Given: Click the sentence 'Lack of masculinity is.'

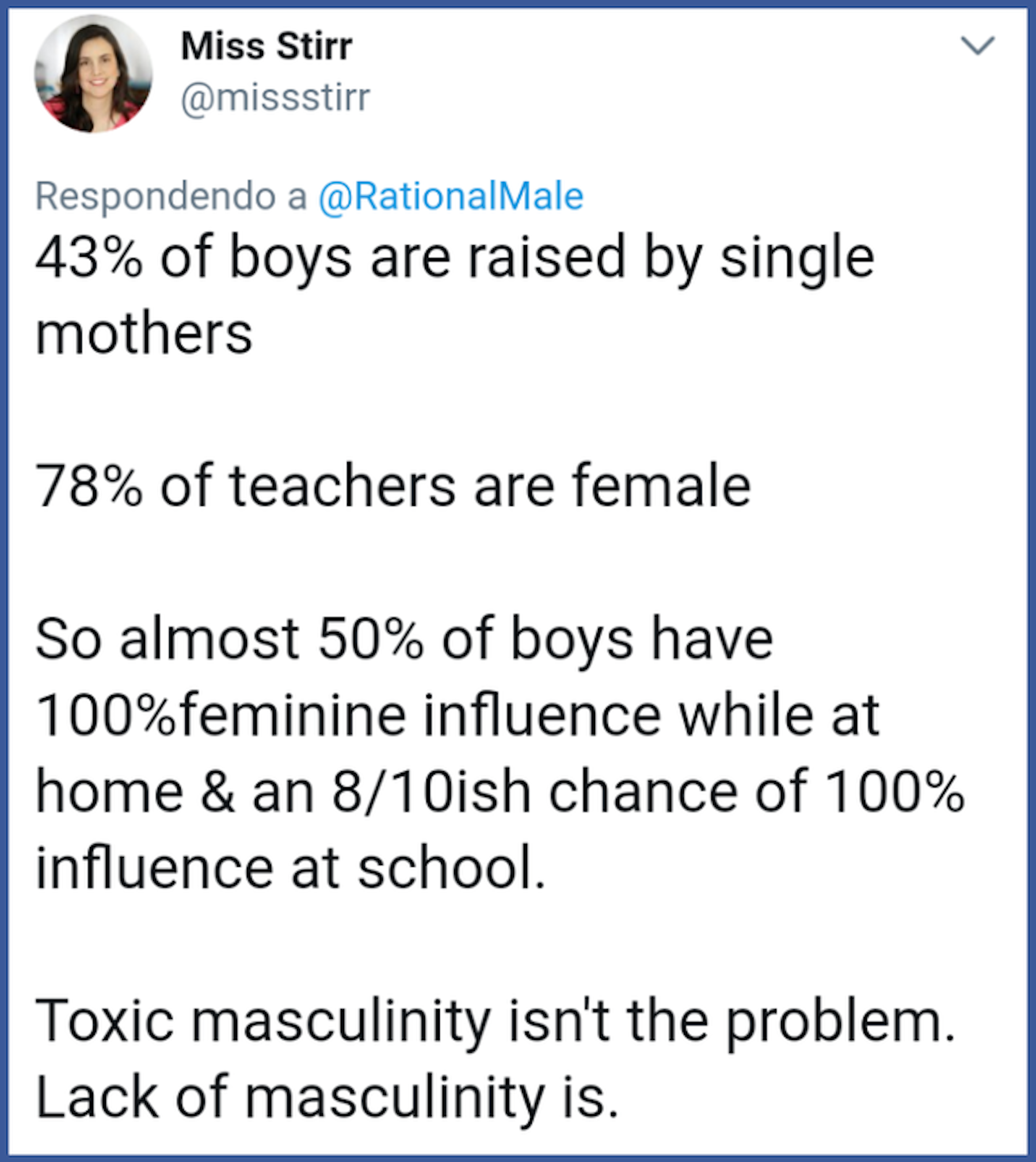Looking at the screenshot, I should [x=327, y=1097].
